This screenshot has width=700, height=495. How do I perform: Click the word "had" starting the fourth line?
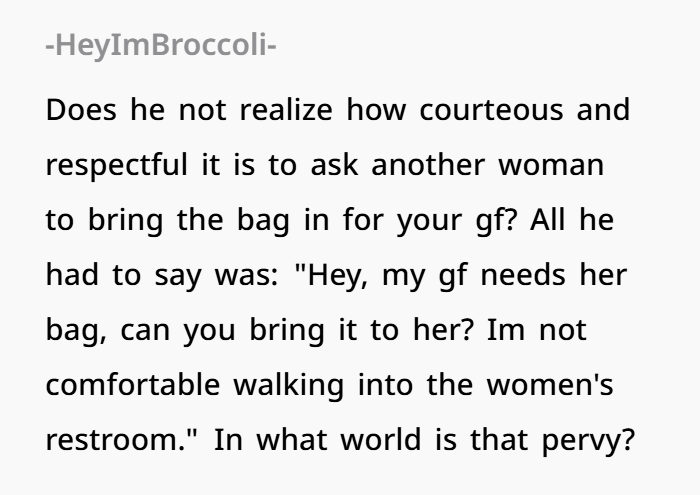click(69, 274)
